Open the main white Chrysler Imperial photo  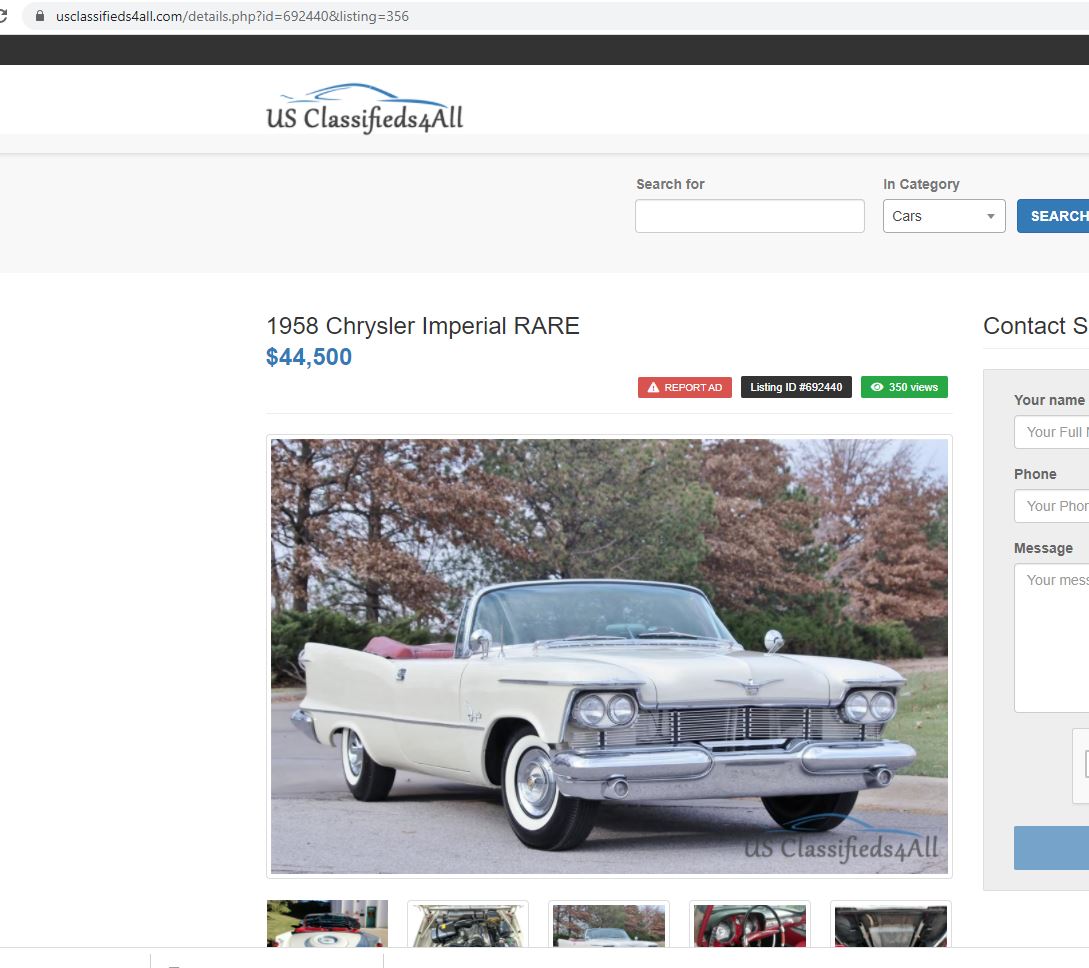coord(609,656)
